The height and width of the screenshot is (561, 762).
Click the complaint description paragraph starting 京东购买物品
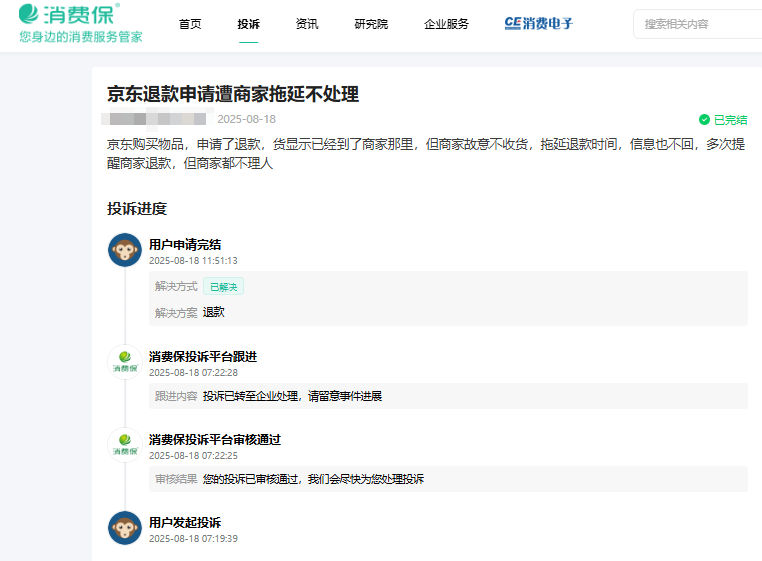pos(426,154)
